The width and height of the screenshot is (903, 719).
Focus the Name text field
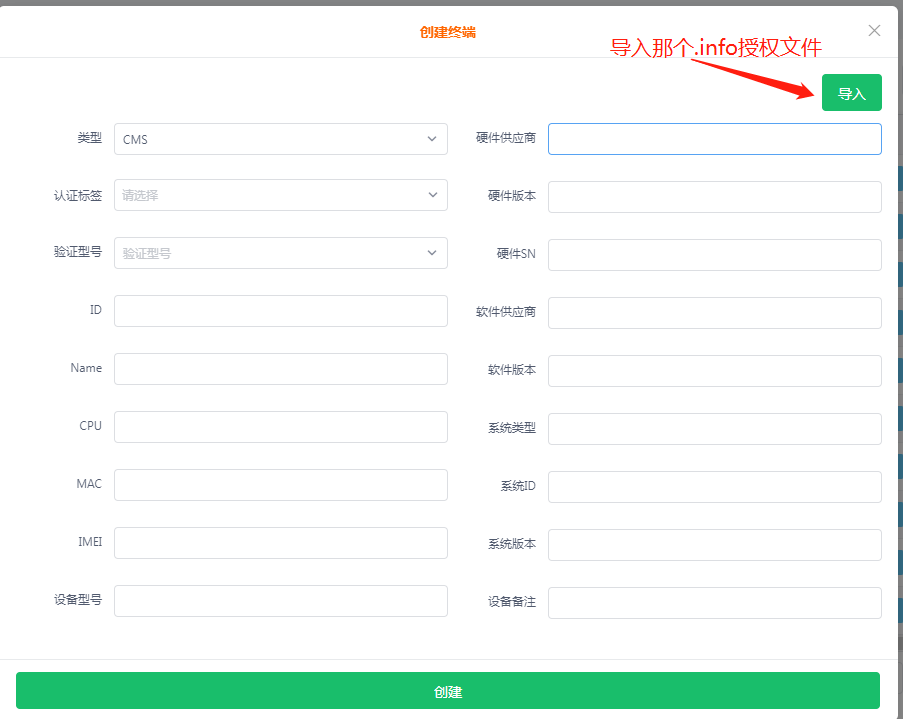280,369
